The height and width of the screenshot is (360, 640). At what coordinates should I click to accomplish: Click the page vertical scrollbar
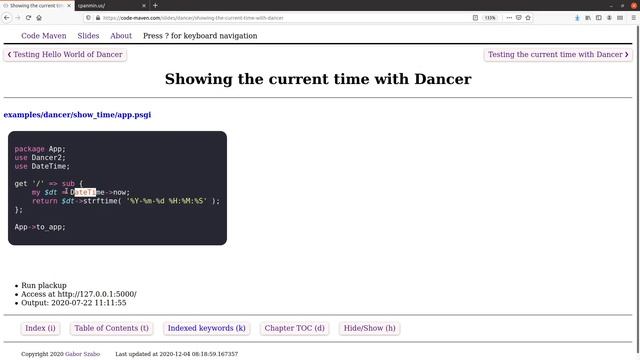tap(638, 188)
